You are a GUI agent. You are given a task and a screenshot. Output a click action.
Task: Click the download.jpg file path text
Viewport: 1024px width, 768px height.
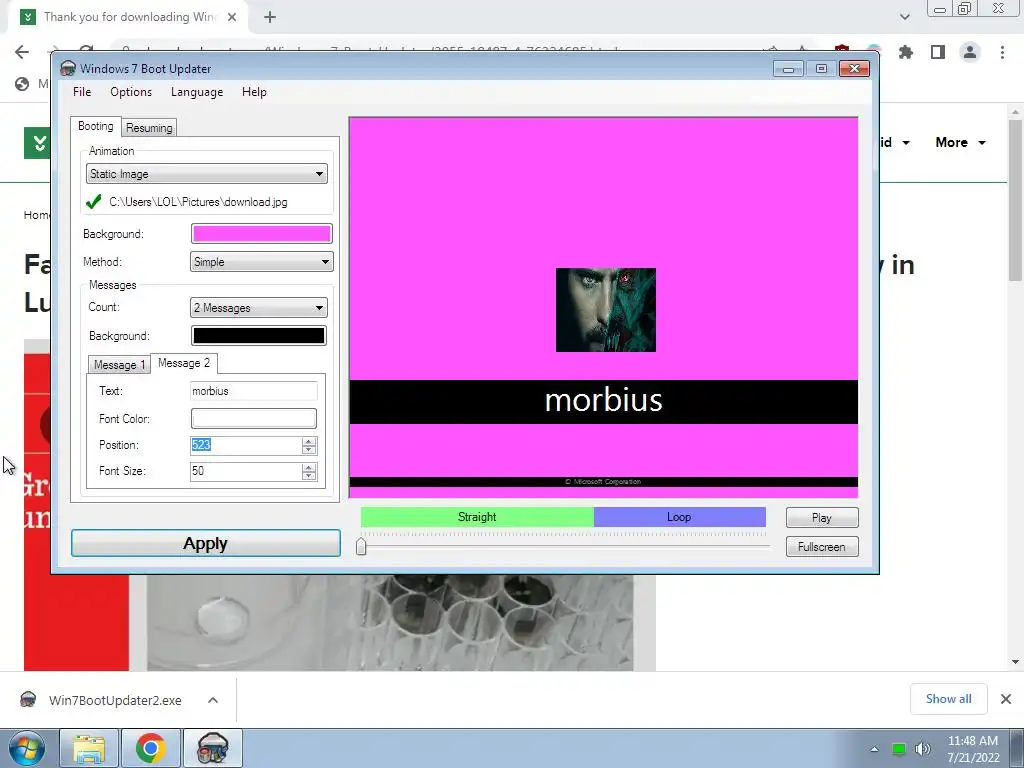(x=198, y=202)
